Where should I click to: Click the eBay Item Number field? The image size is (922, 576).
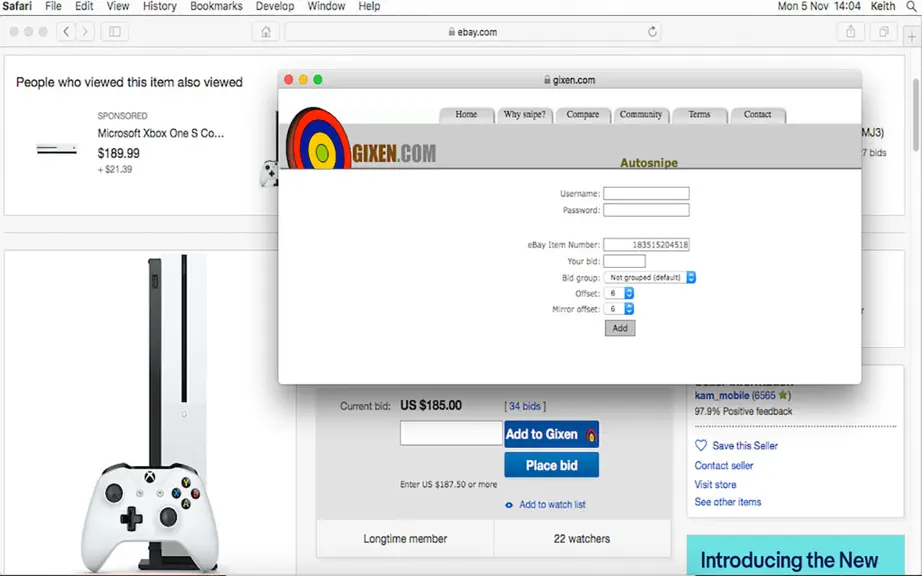646,245
